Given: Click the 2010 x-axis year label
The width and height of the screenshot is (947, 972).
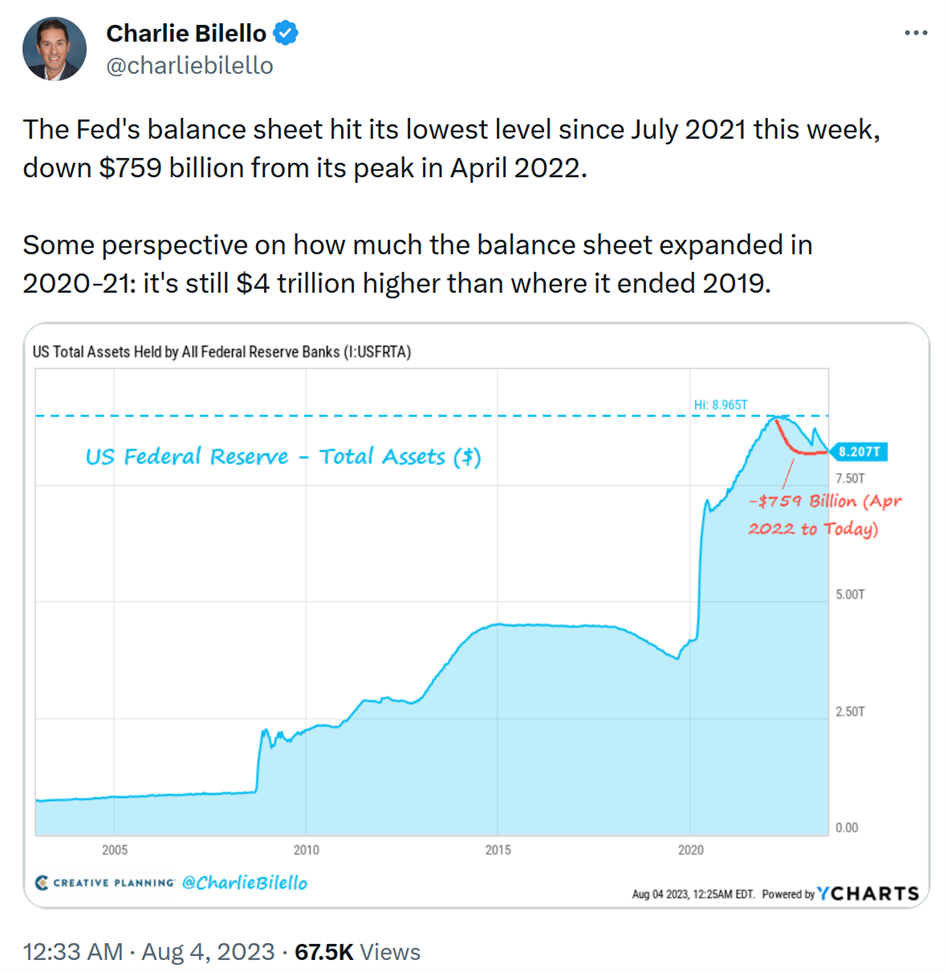Looking at the screenshot, I should (x=306, y=850).
